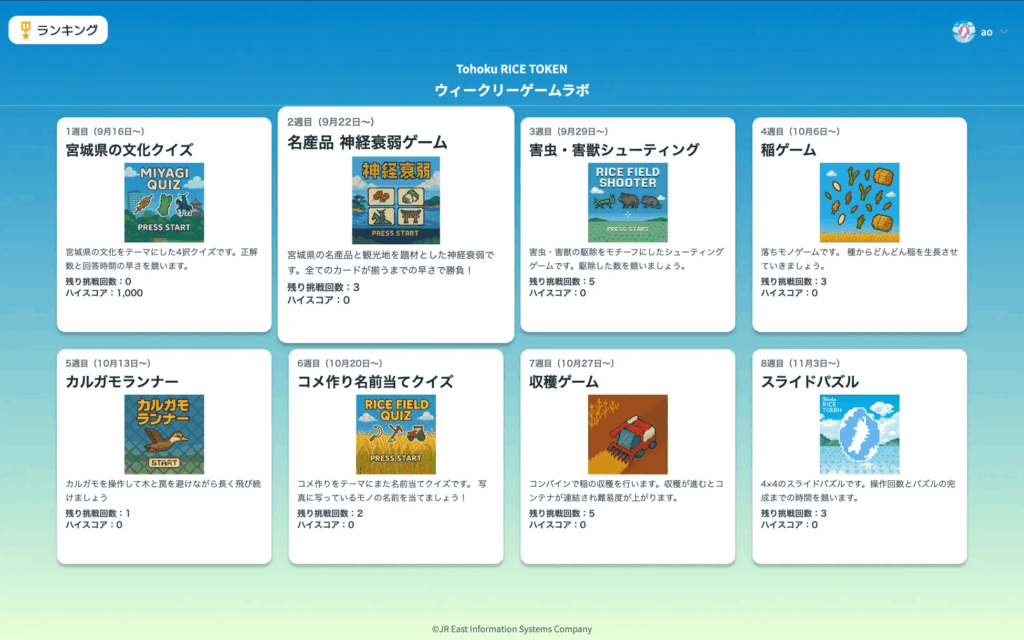Start the カルガモランナー game image
The image size is (1024, 640).
point(164,434)
